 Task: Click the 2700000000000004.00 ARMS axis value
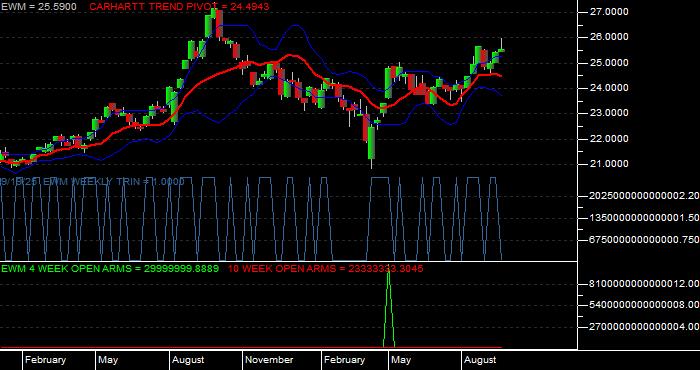pos(645,327)
